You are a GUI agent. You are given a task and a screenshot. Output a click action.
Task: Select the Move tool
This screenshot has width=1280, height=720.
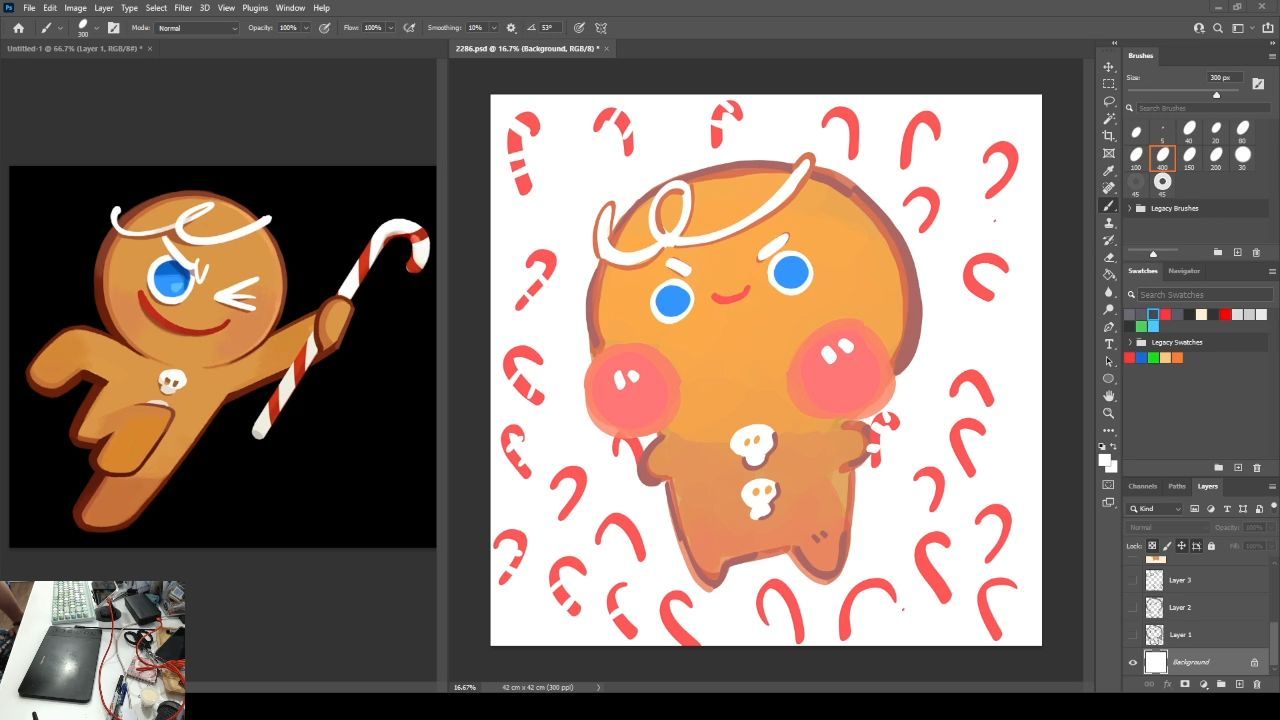1108,67
